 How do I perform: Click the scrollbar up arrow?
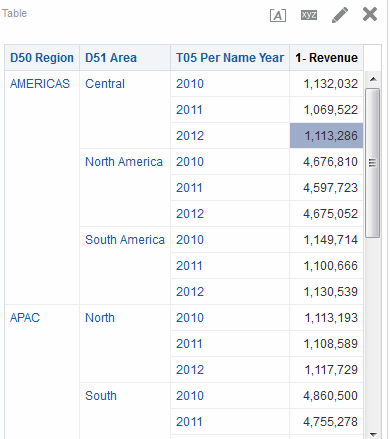coord(373,79)
